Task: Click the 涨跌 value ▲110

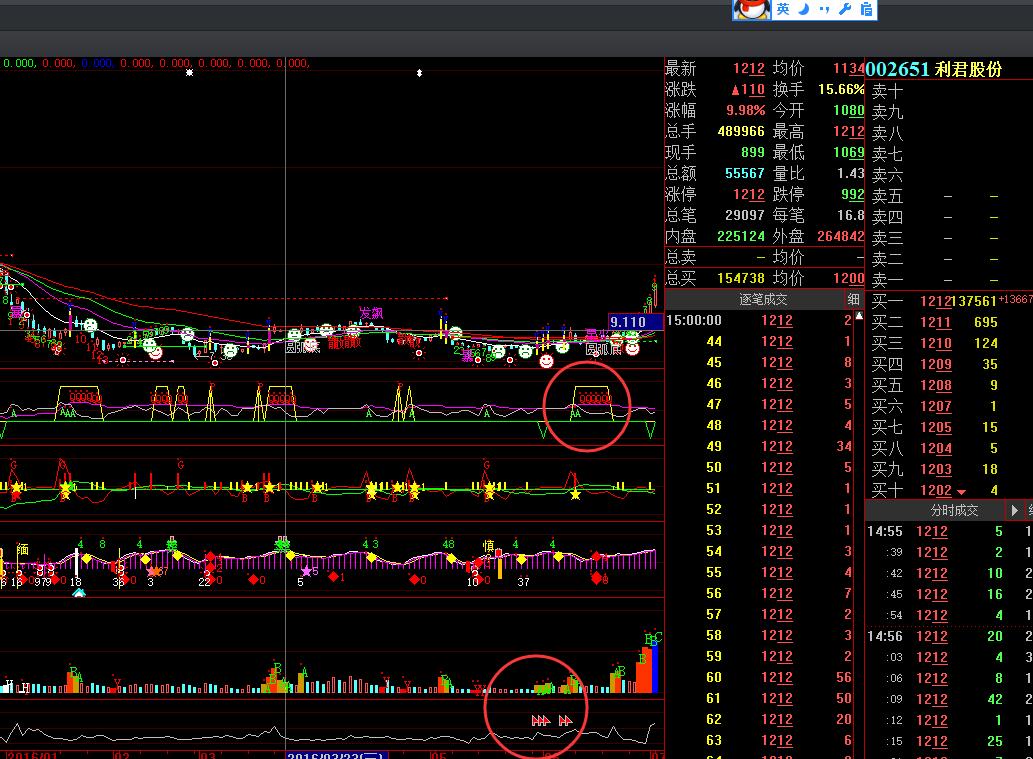Action: [x=748, y=90]
